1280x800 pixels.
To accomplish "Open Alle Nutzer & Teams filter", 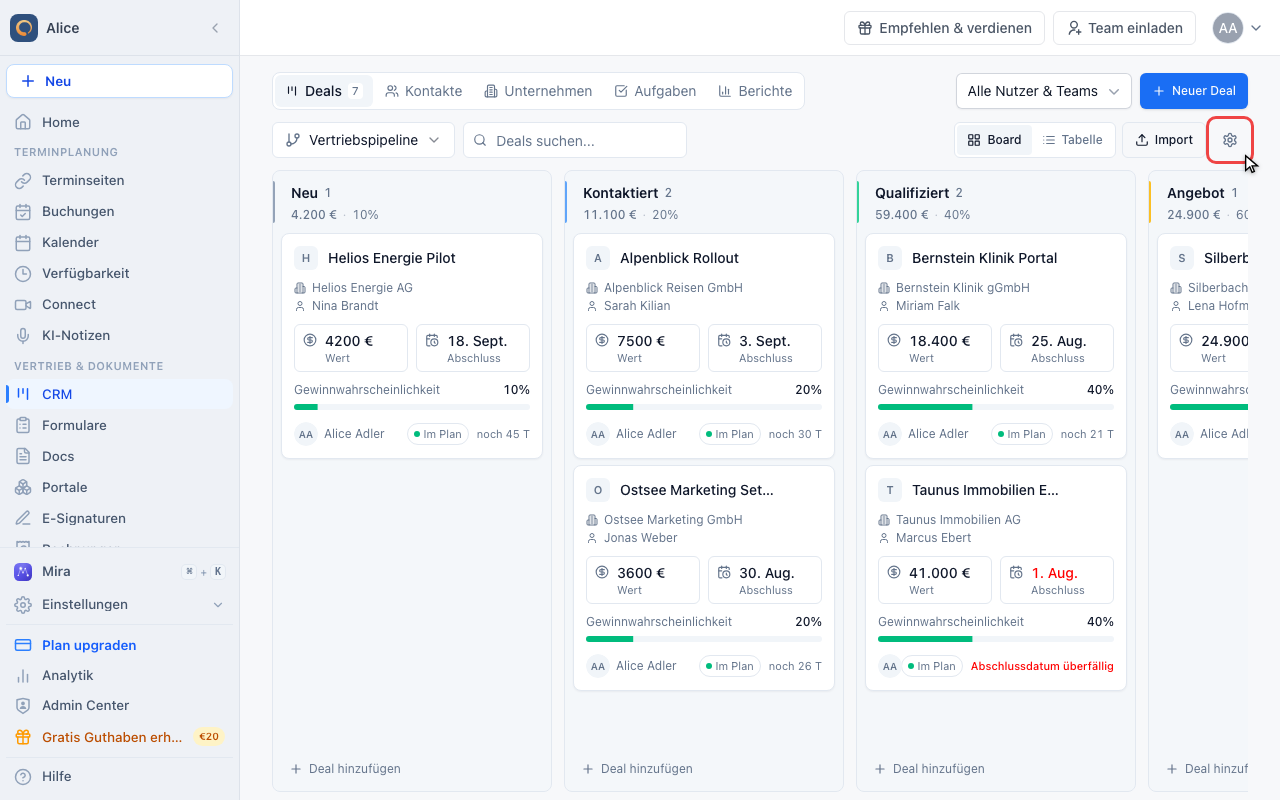I will [x=1043, y=91].
